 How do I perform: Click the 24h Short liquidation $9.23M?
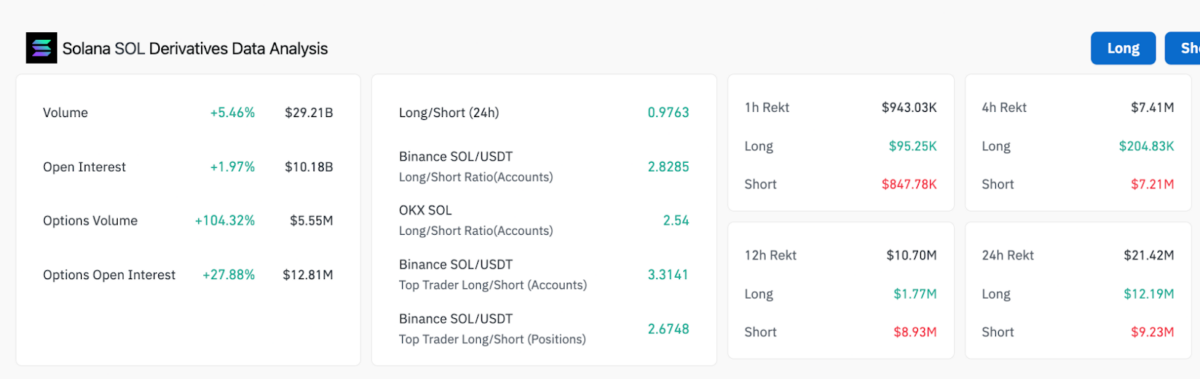point(1151,332)
